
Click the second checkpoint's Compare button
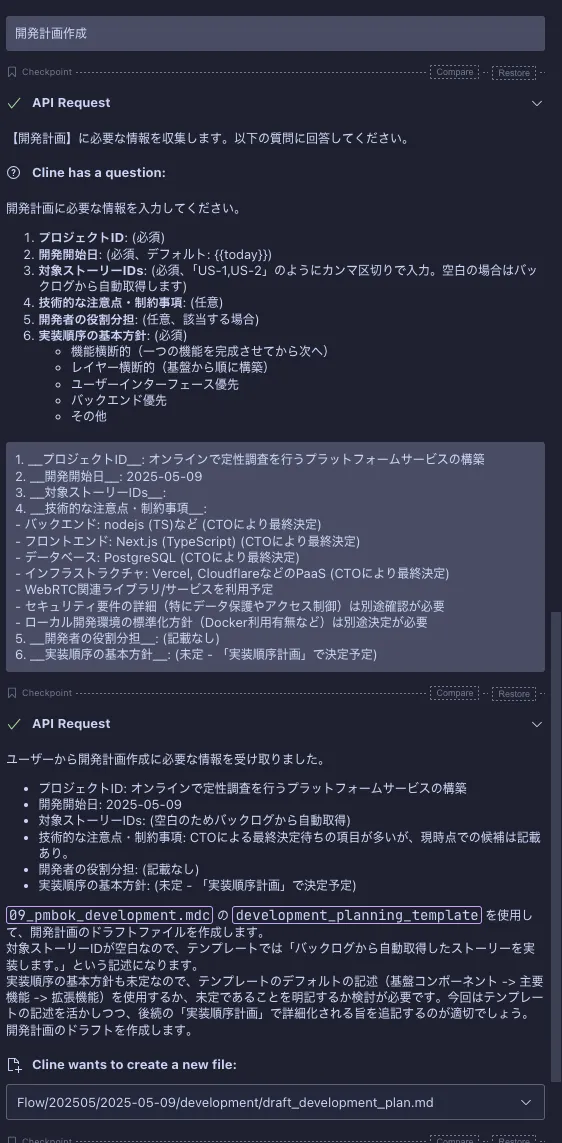click(x=454, y=693)
